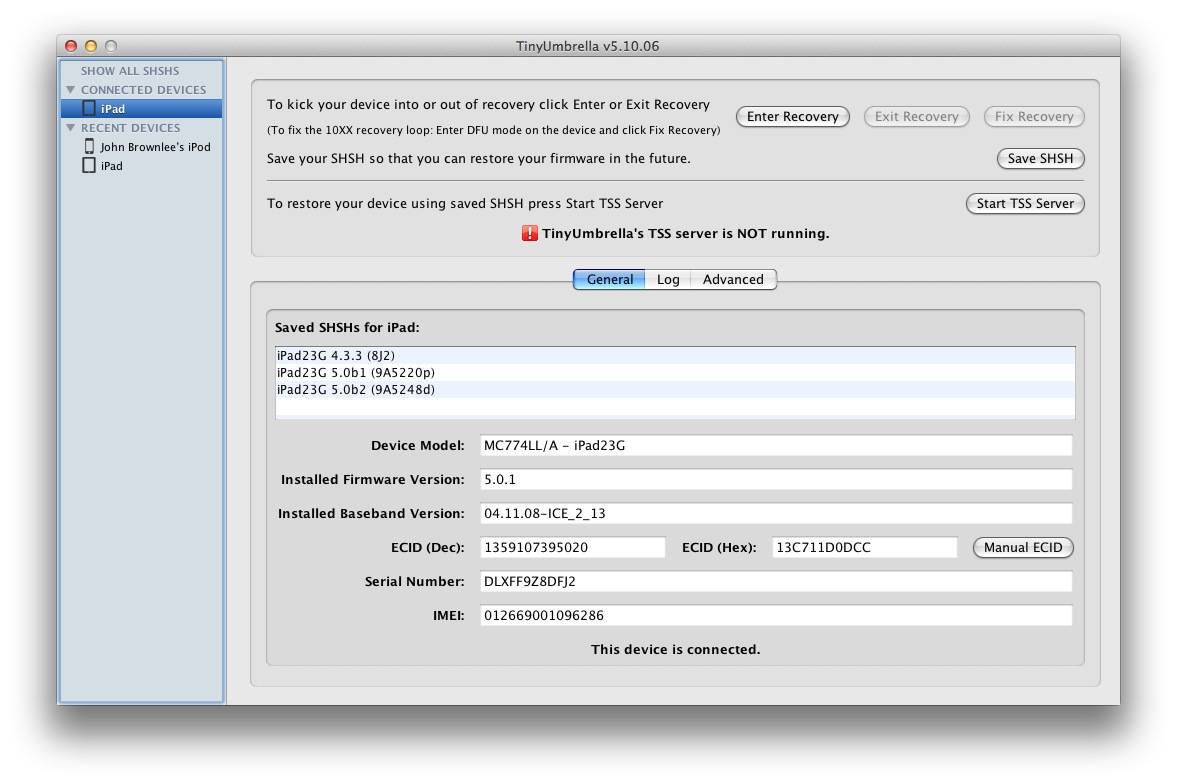Collapse the Recent Devices section
The height and width of the screenshot is (784, 1177).
(71, 128)
